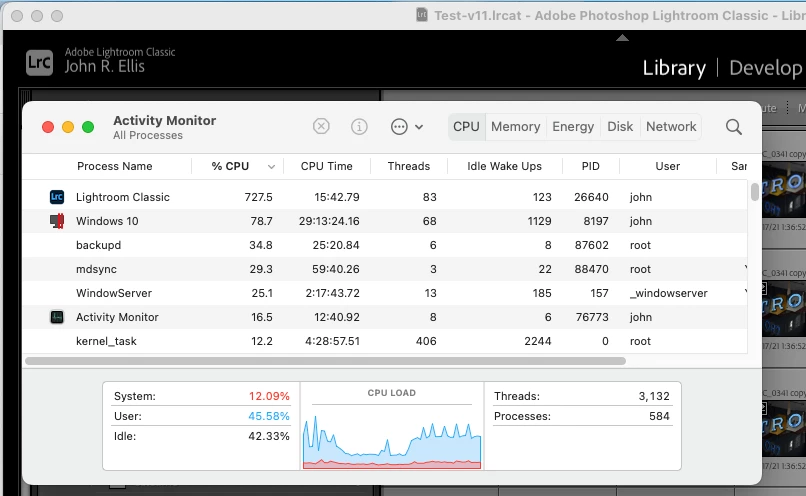Collapse Lightroom top panel with the triangle arrow

coord(622,38)
